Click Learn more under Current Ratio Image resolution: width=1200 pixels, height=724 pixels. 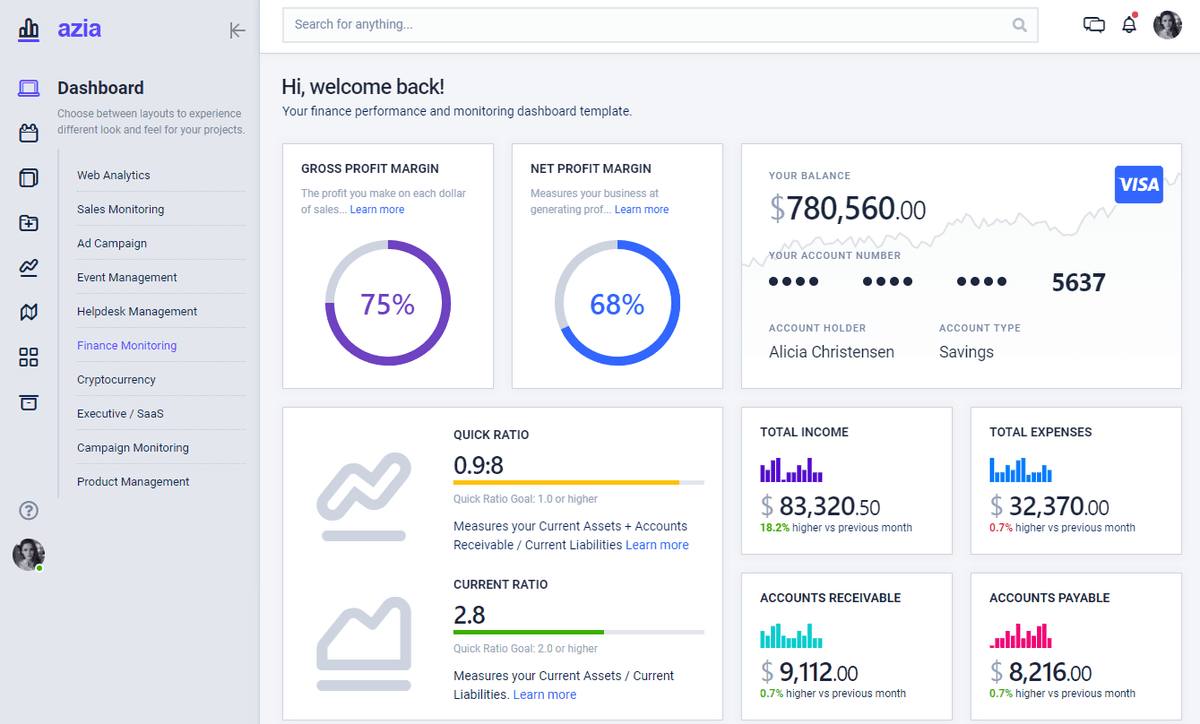point(544,695)
